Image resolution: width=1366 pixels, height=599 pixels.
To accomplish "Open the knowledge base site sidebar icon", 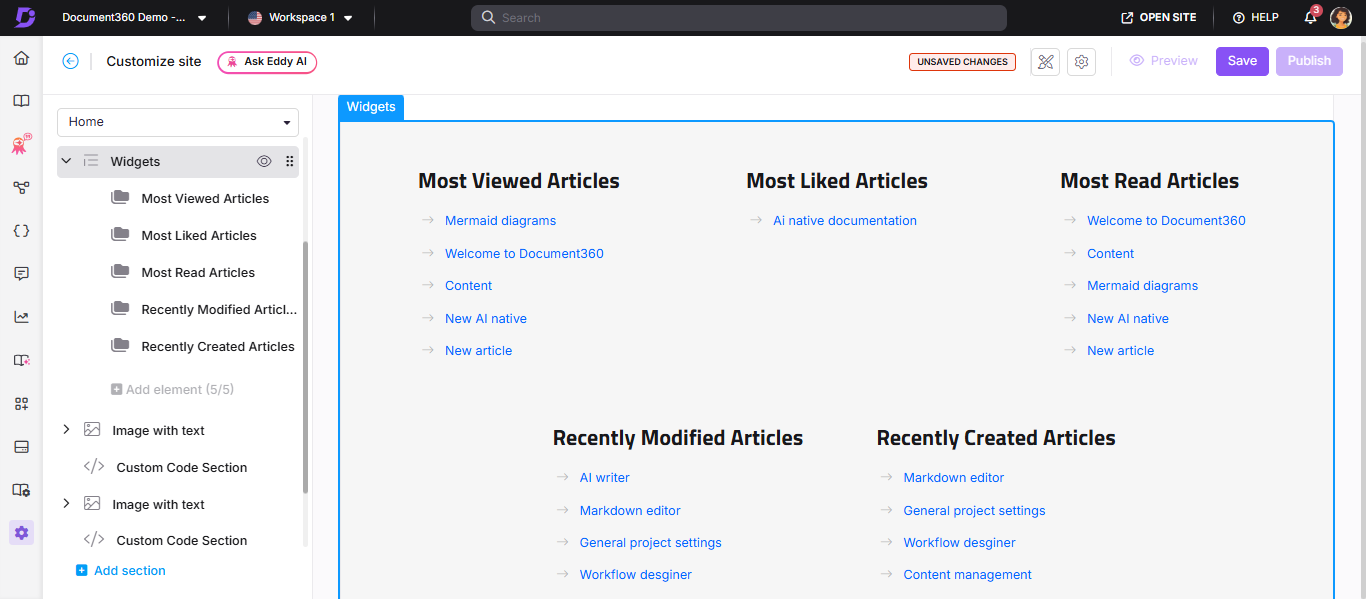I will pyautogui.click(x=21, y=360).
